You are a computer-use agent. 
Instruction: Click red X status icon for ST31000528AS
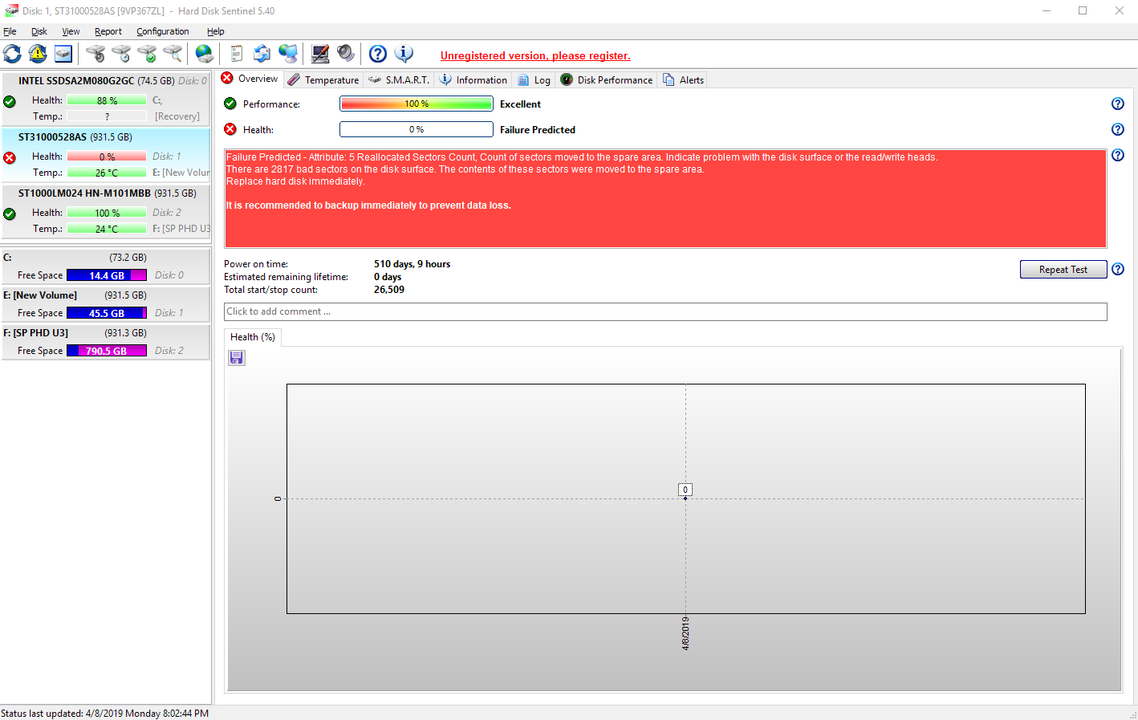tap(9, 158)
